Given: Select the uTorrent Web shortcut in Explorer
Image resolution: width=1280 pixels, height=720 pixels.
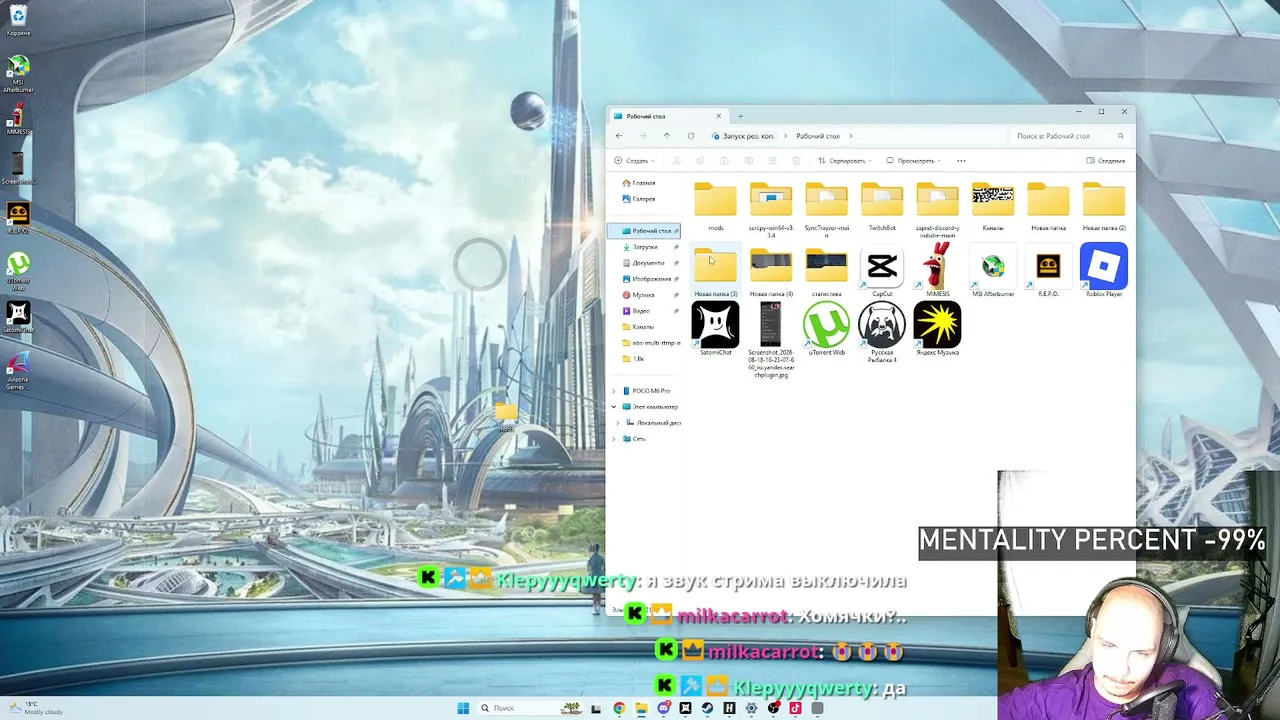Looking at the screenshot, I should (x=826, y=329).
